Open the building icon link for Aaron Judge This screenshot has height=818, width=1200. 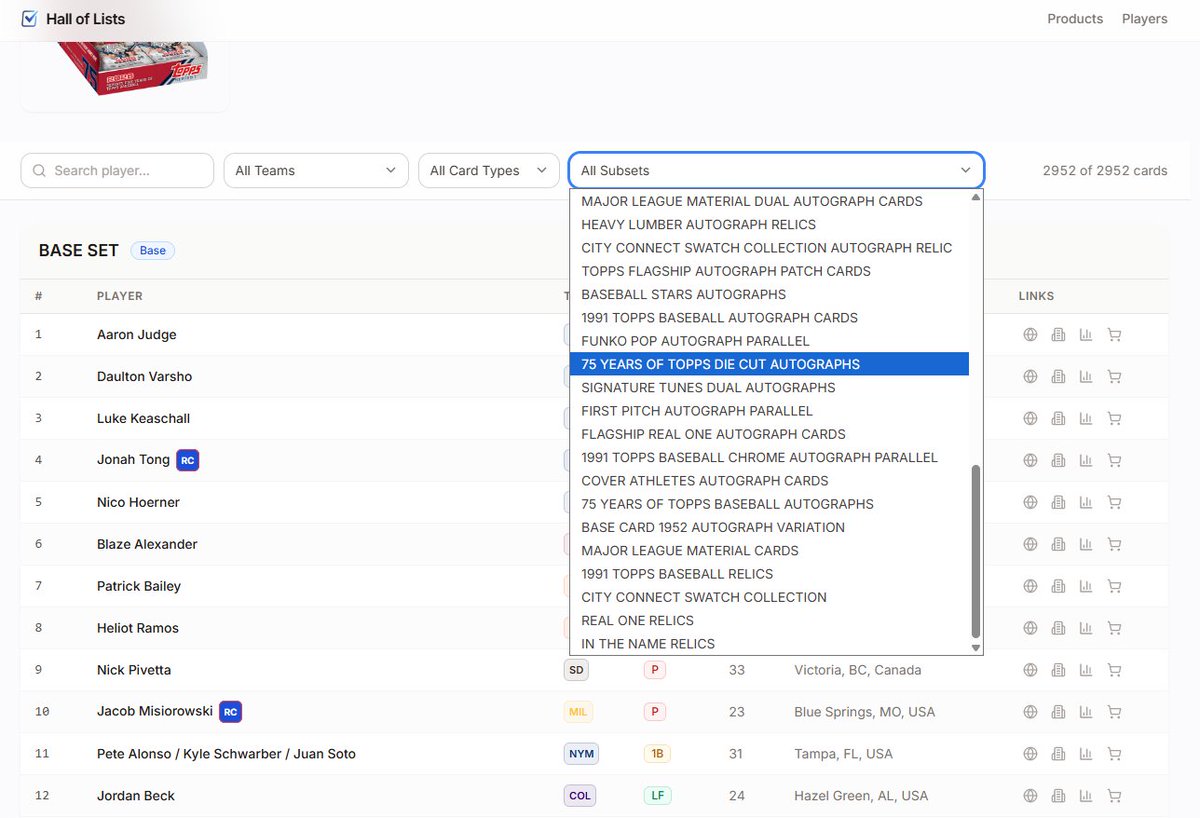1058,335
